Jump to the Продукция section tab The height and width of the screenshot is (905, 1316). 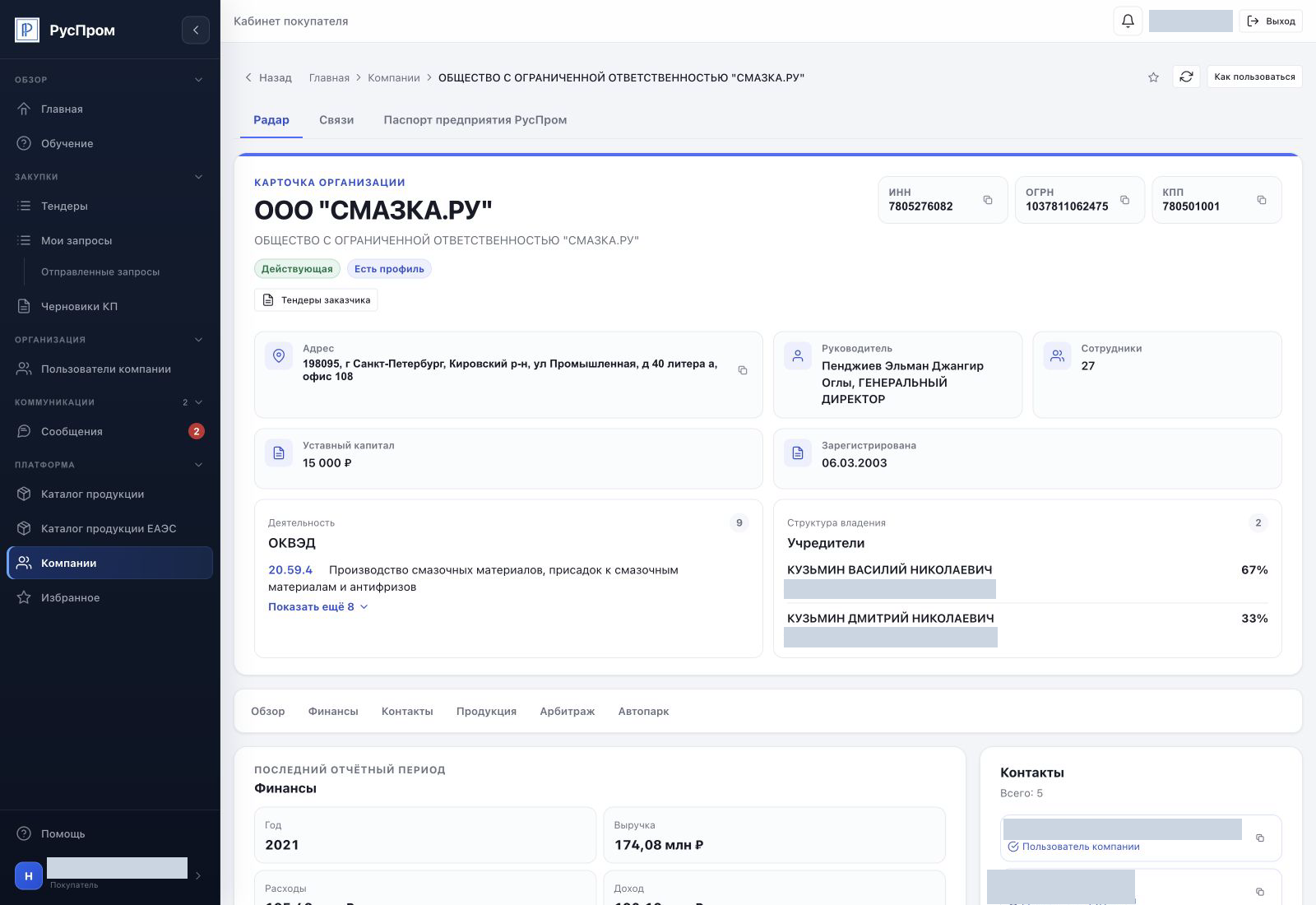[x=486, y=711]
